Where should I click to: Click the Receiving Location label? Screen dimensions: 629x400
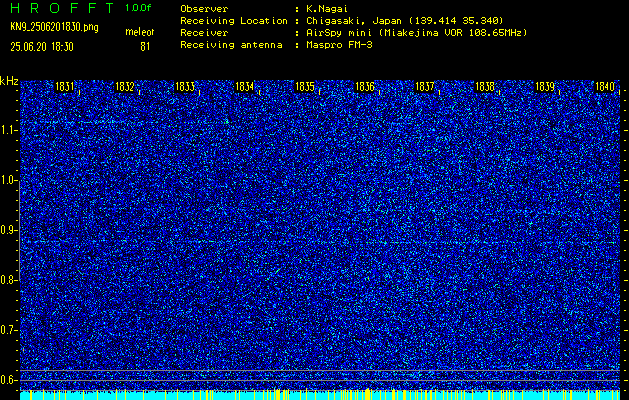point(234,20)
